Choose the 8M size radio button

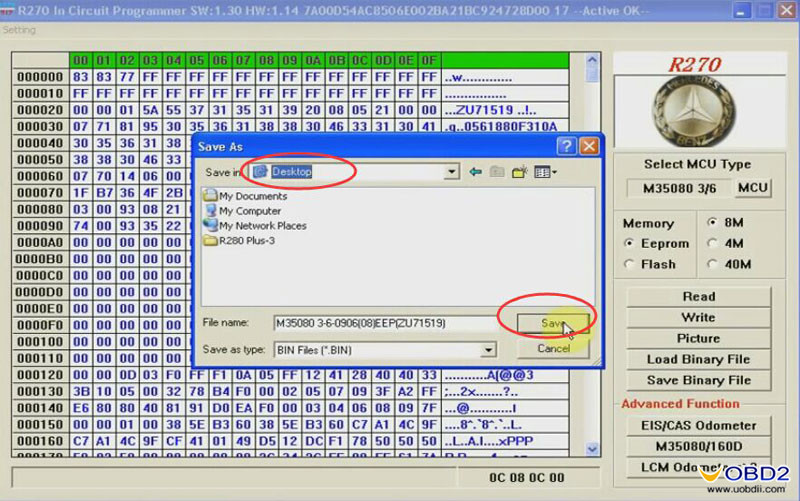[x=726, y=222]
